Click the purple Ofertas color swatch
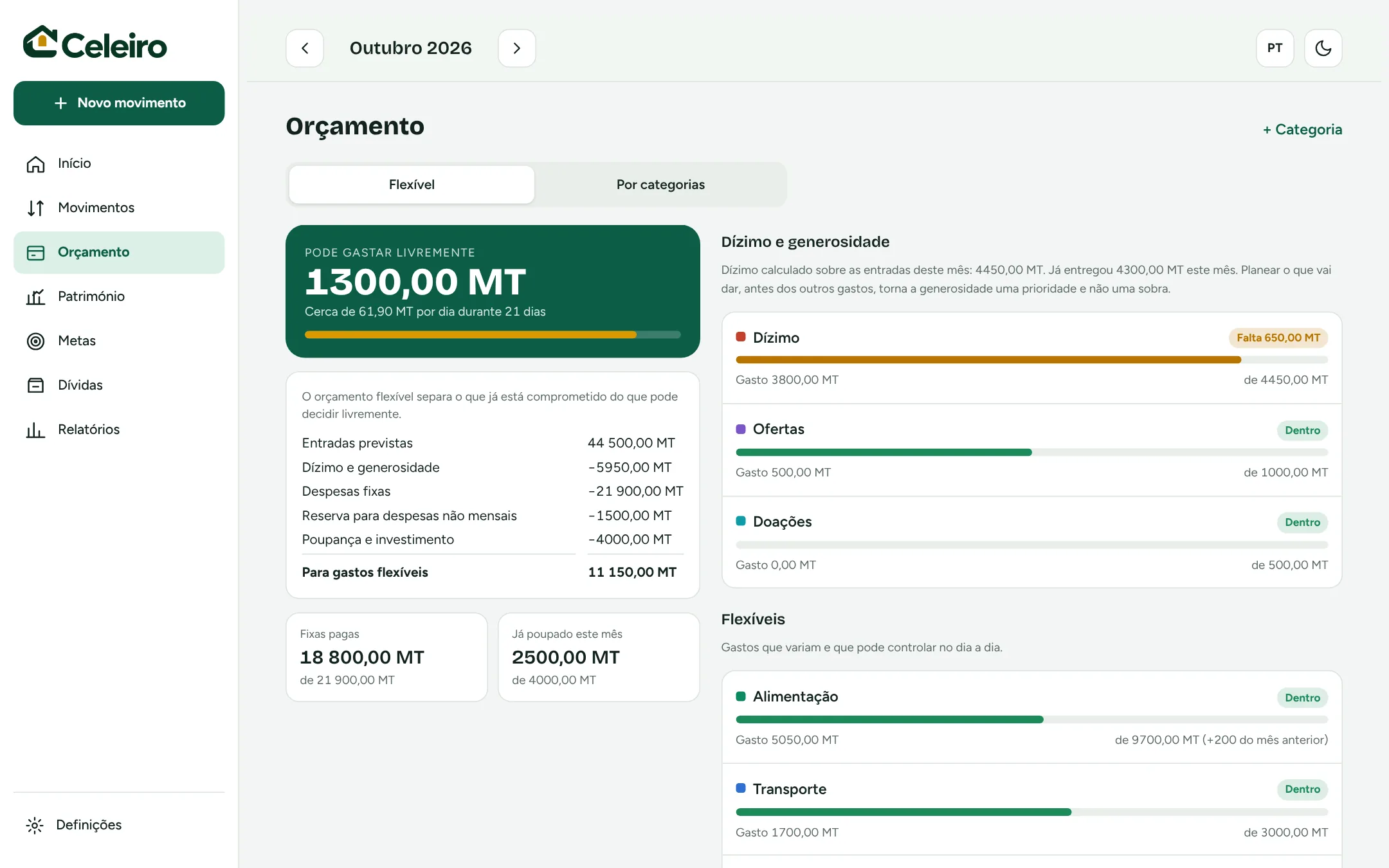This screenshot has width=1389, height=868. 741,429
